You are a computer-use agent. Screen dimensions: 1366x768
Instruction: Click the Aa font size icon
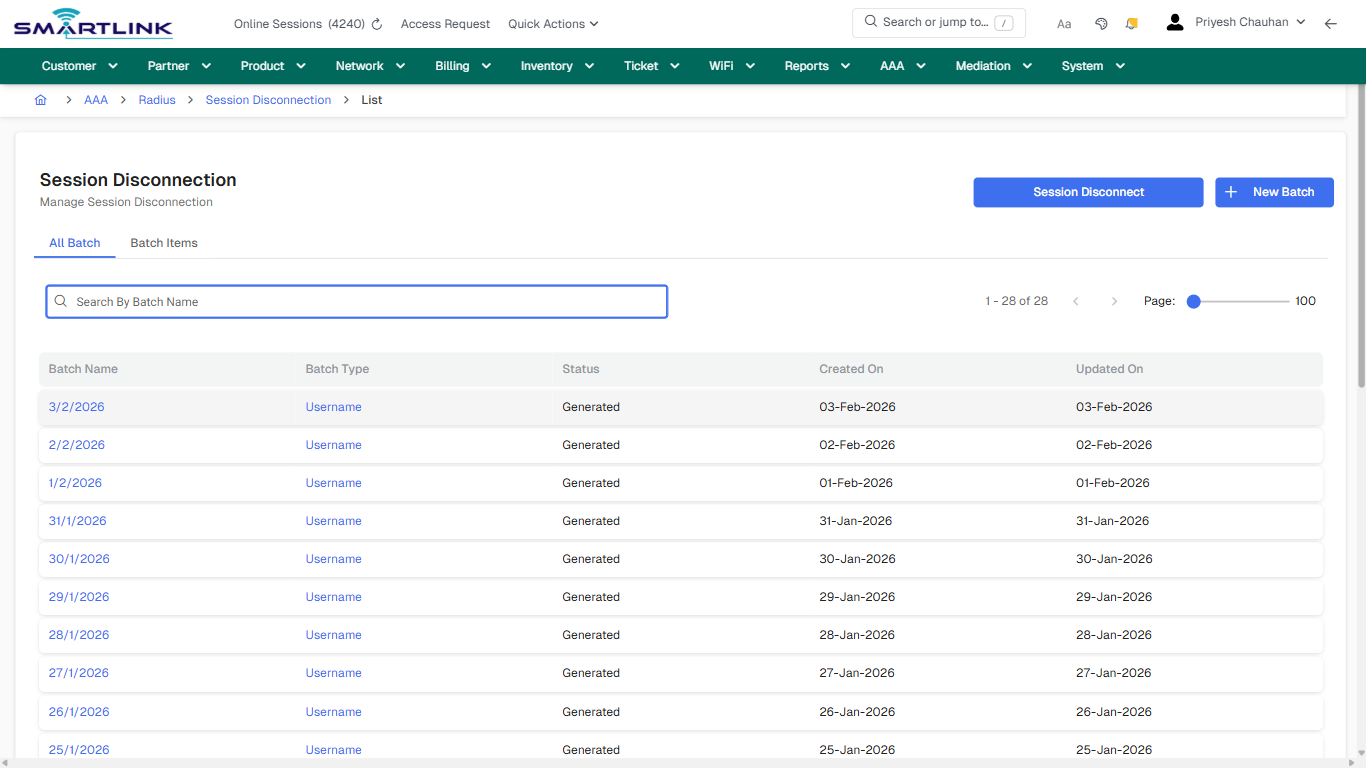1063,23
